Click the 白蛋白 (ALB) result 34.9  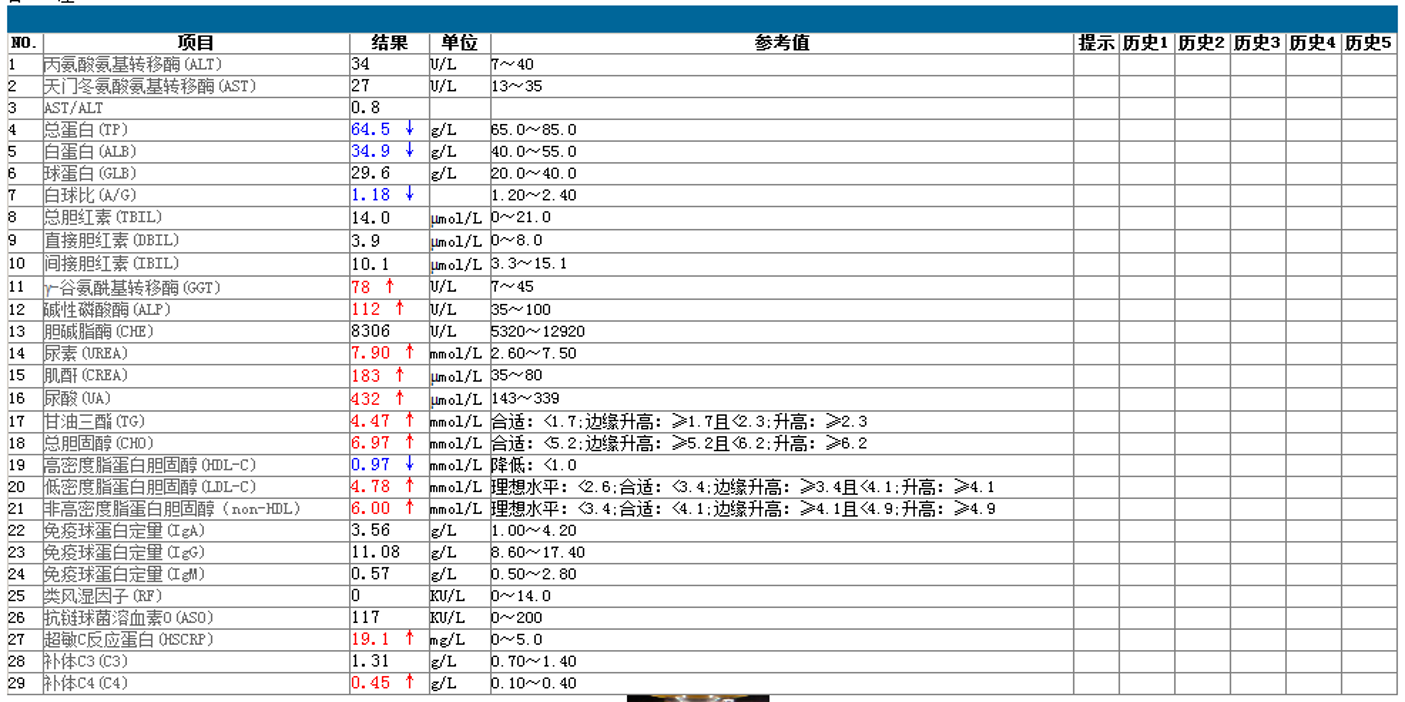[x=370, y=152]
